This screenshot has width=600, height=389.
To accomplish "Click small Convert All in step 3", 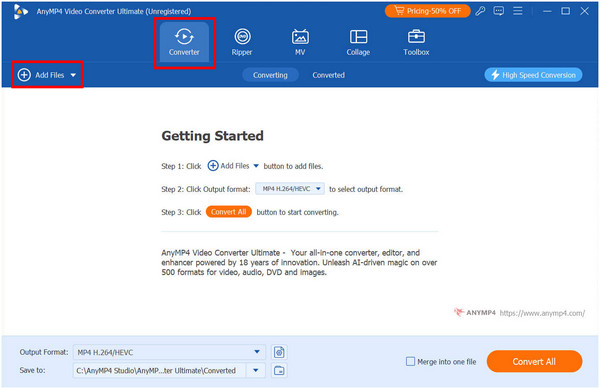I will 228,212.
